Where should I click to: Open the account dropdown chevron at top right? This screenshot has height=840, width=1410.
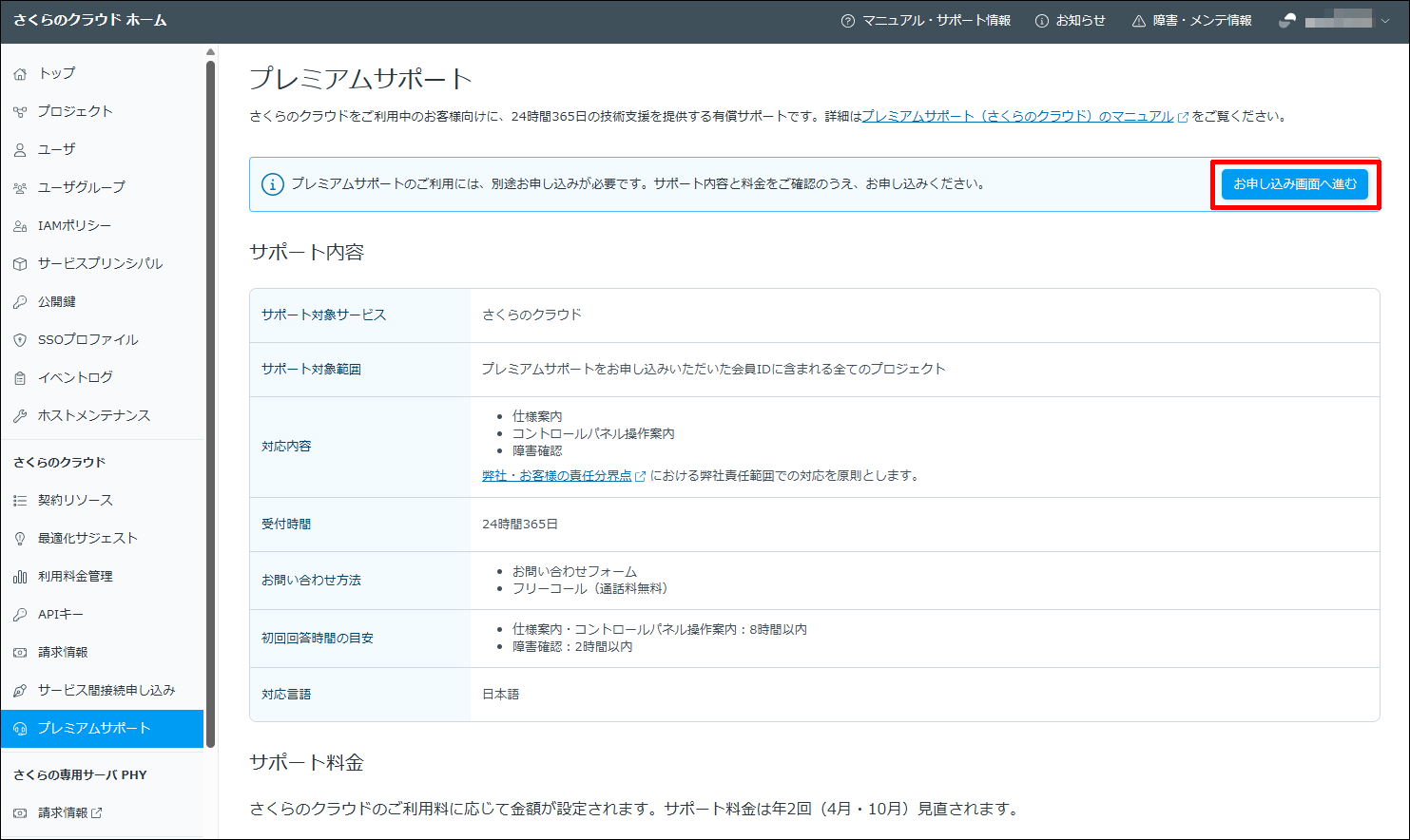(1384, 21)
